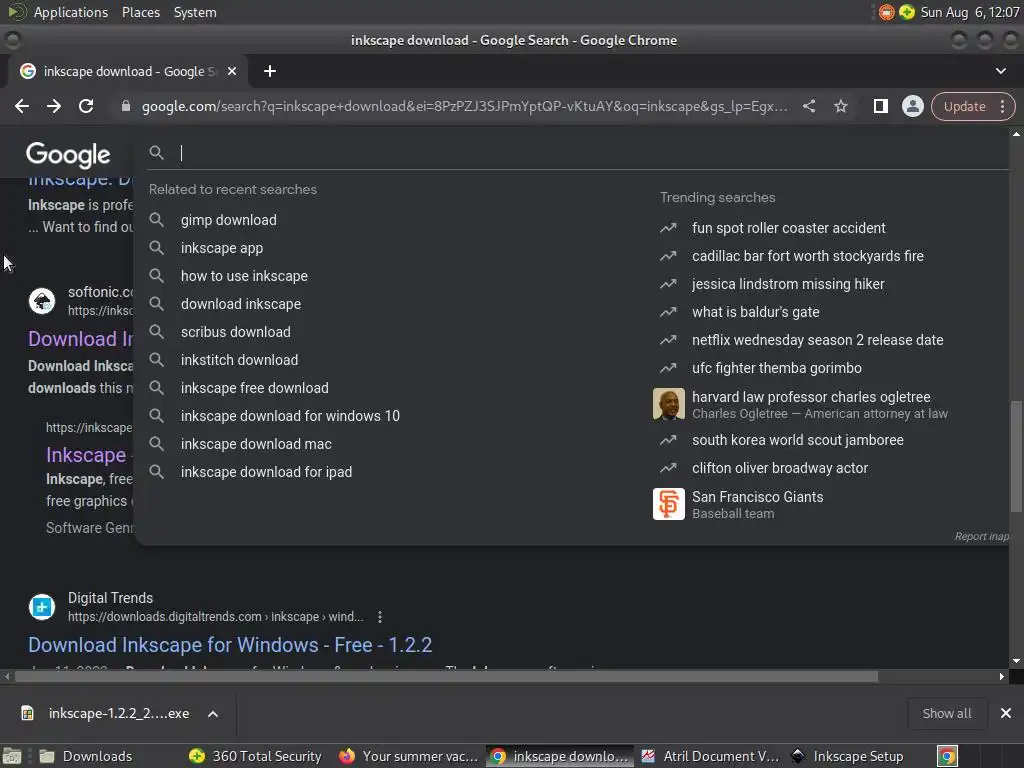
Task: Open 'harvard law professor charles ogletree' result
Action: [811, 397]
